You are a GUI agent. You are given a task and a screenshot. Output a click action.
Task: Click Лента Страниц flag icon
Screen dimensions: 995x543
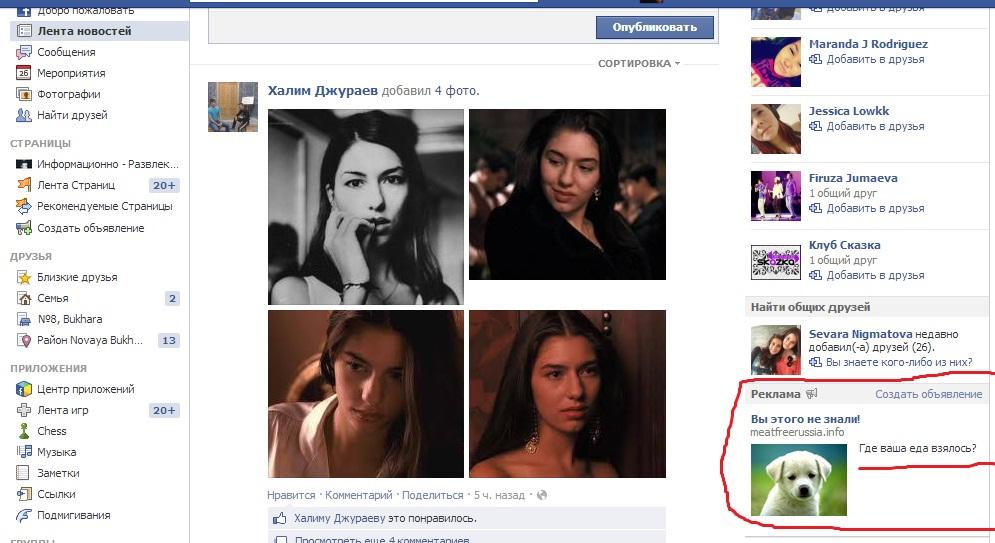click(23, 185)
